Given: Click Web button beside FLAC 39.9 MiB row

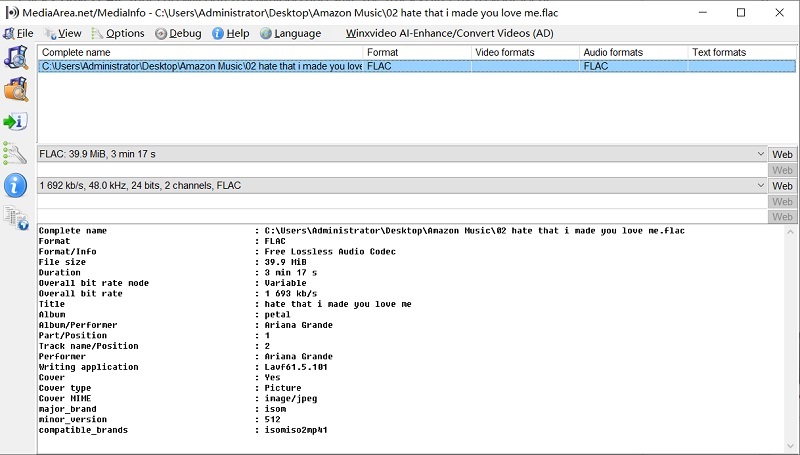Looking at the screenshot, I should pos(782,155).
